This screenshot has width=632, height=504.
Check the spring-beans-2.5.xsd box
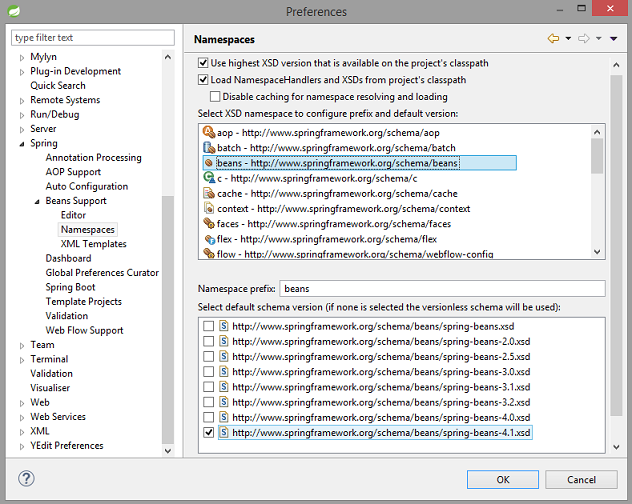tap(208, 356)
